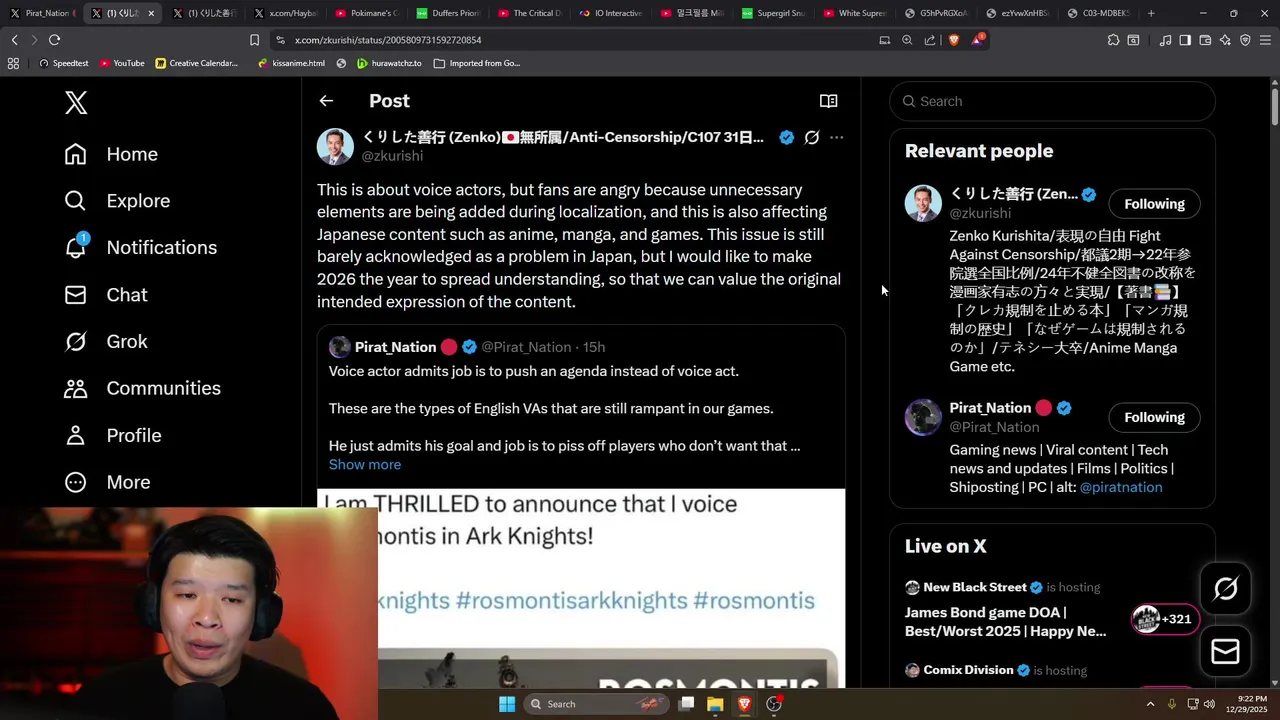Open the More menu in the sidebar
The image size is (1280, 720).
point(107,482)
